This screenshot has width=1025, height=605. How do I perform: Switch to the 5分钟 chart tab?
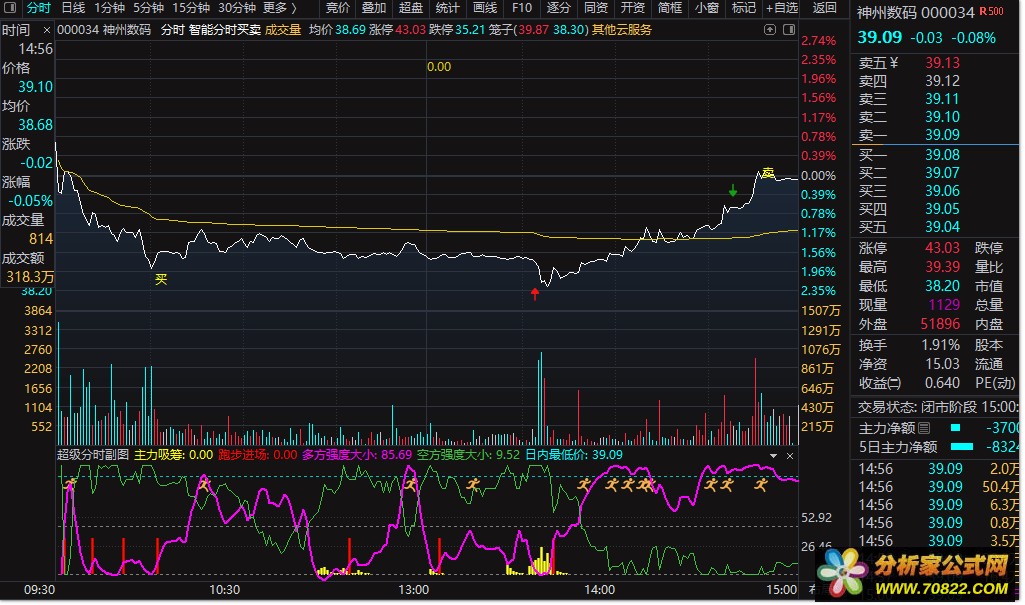tap(148, 8)
